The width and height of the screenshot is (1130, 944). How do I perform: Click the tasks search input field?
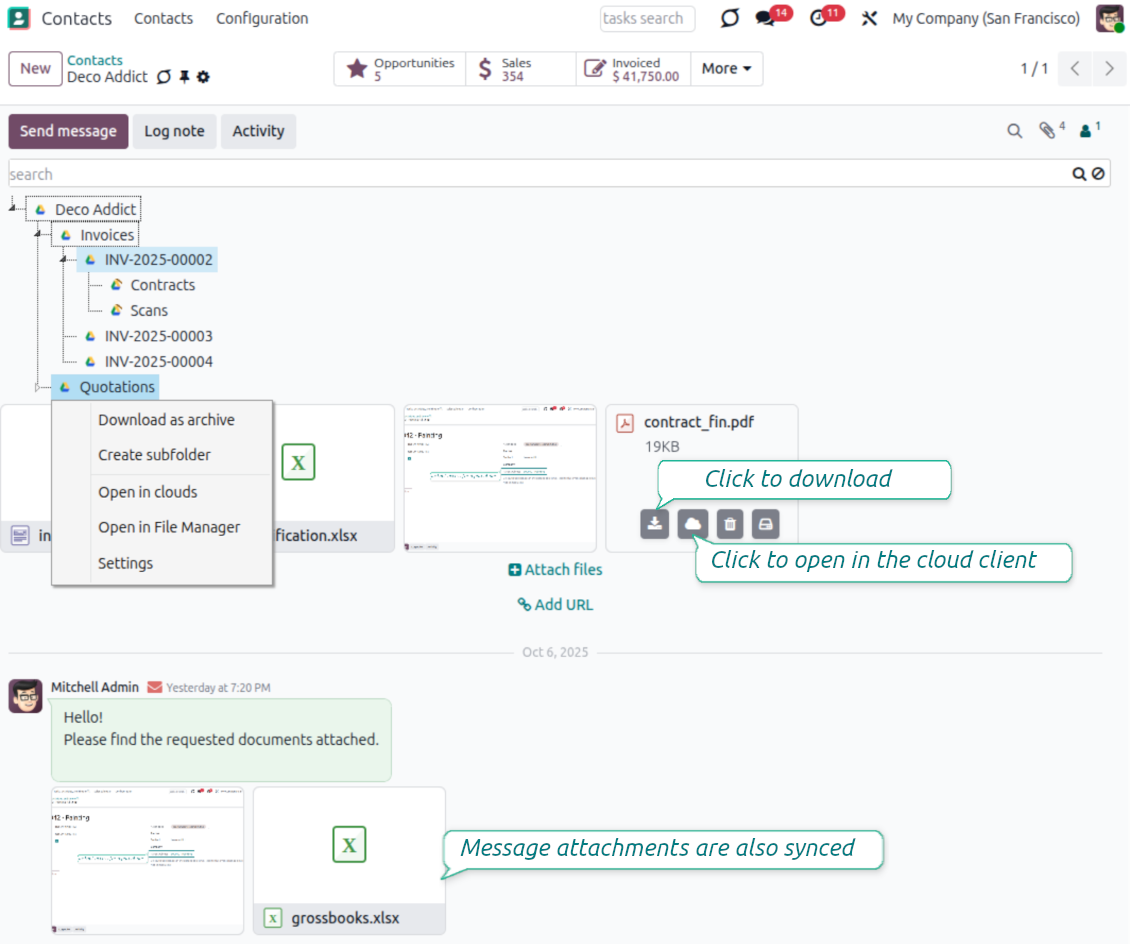click(646, 19)
